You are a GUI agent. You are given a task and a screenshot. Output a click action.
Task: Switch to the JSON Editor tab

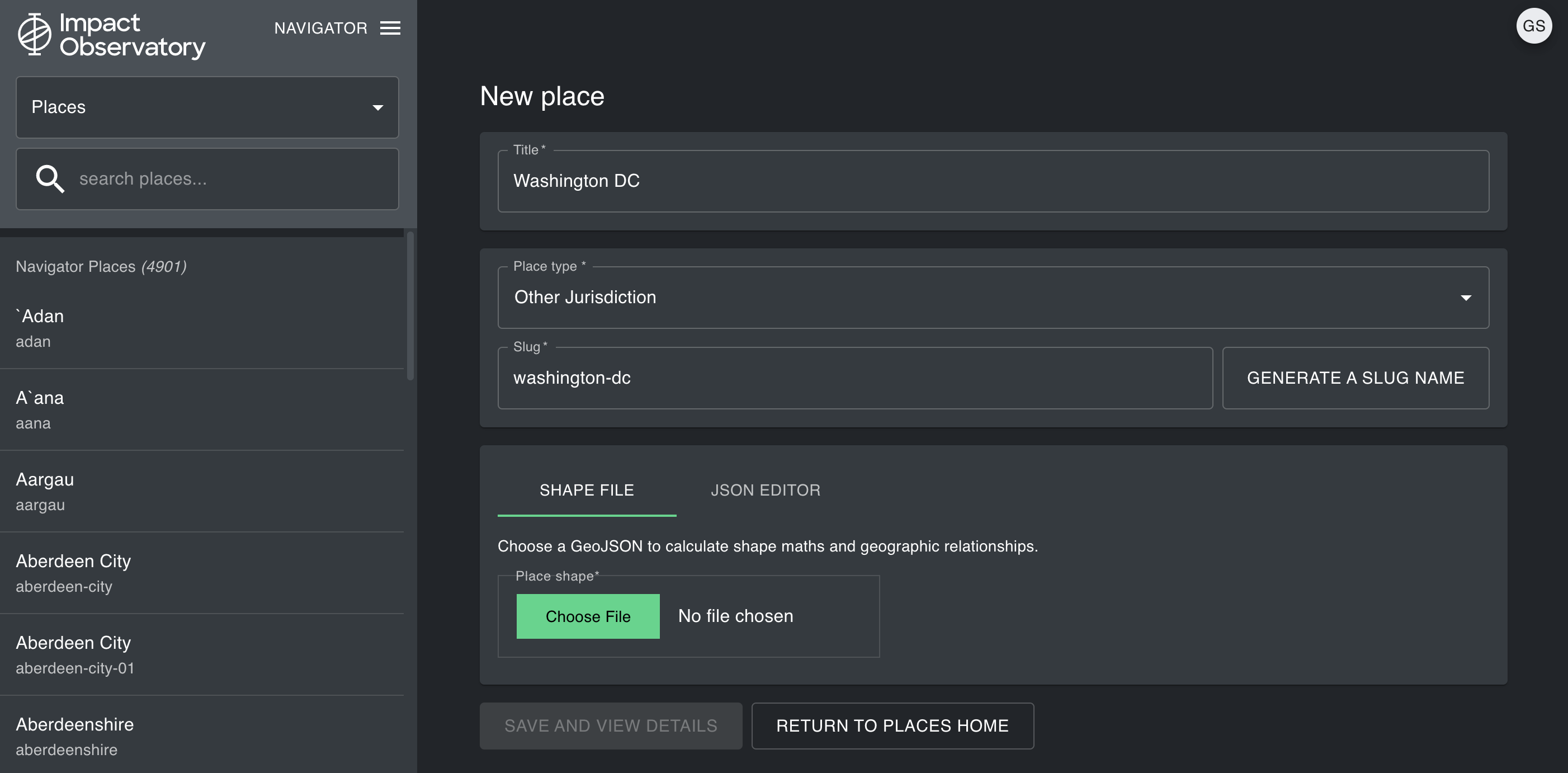[x=765, y=490]
